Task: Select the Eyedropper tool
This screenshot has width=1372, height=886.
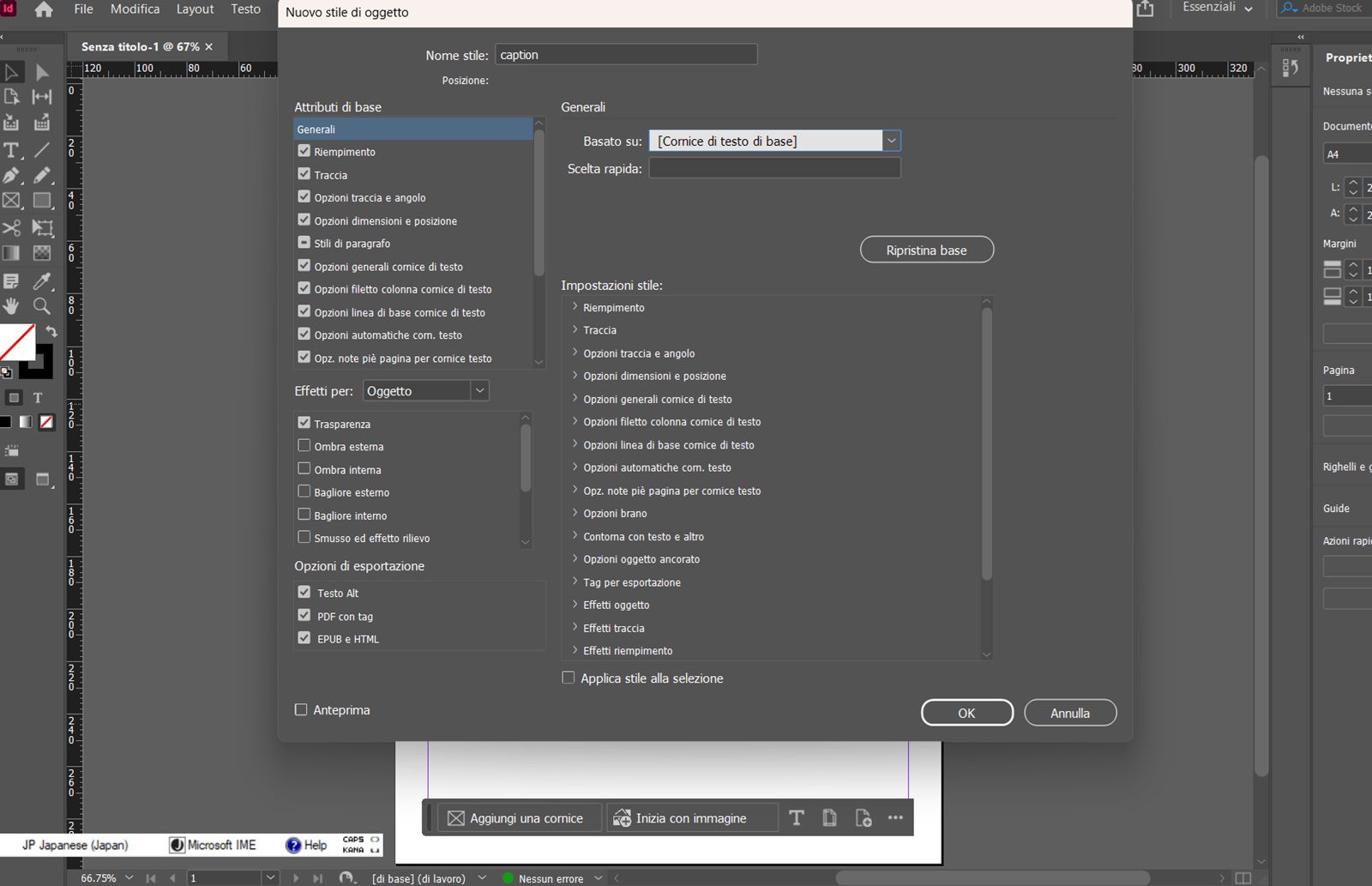Action: click(42, 280)
